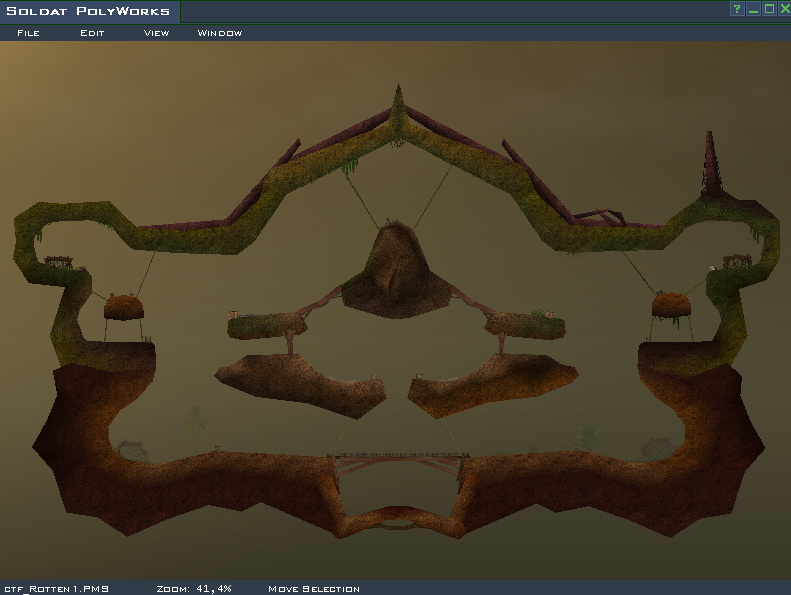The width and height of the screenshot is (791, 595).
Task: Click the lower-right floating rock island
Action: (x=495, y=384)
